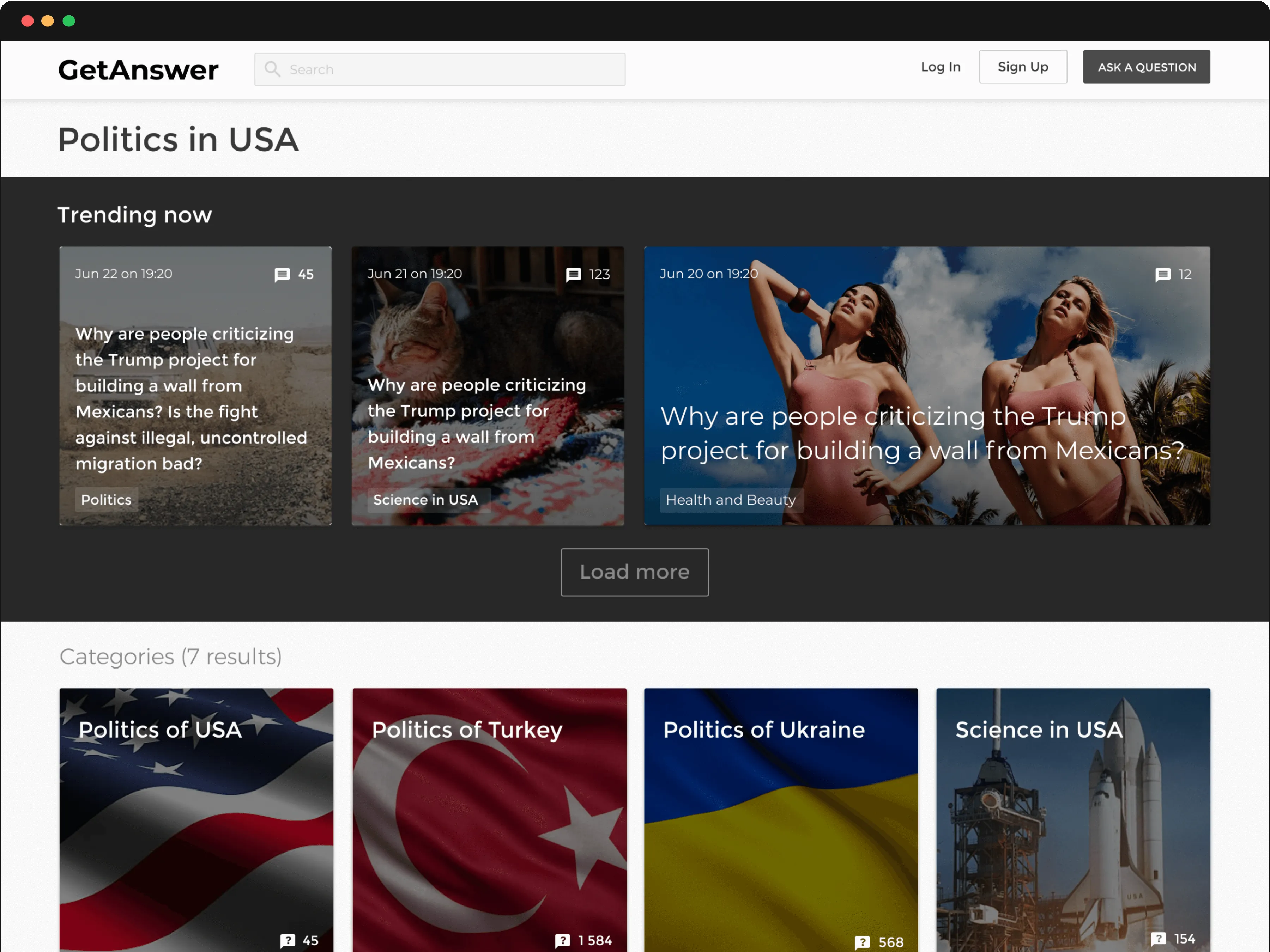The image size is (1270, 952).
Task: Click comments icon on Jun 22 post
Action: [x=282, y=274]
